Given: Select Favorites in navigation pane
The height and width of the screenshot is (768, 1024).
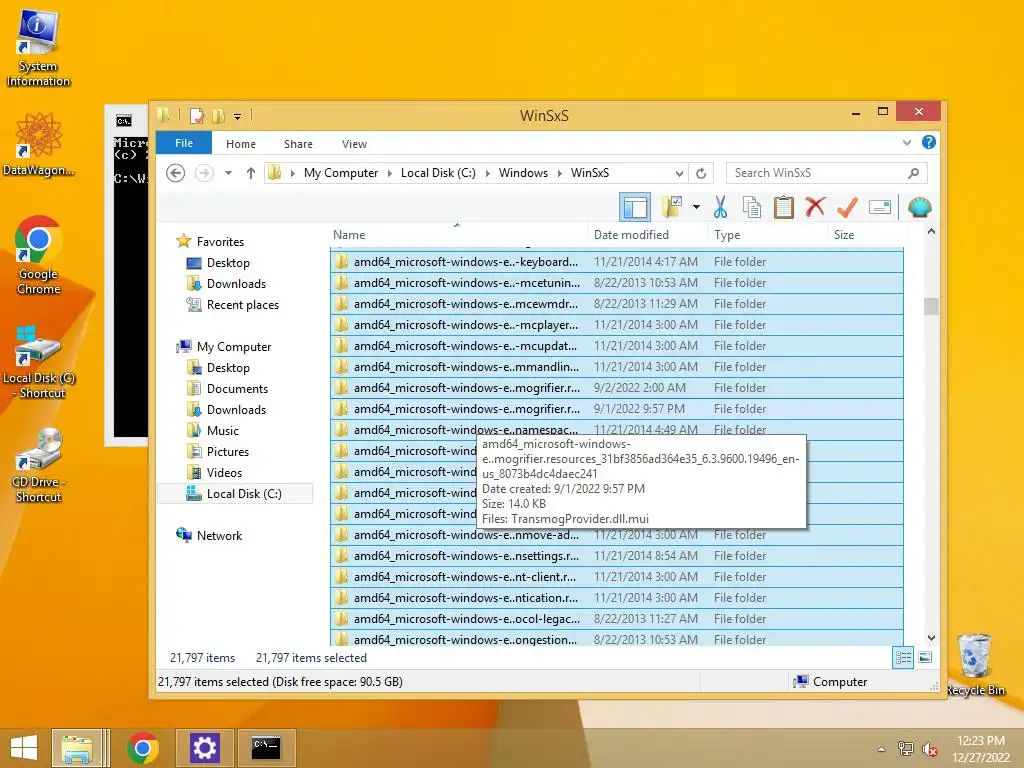Looking at the screenshot, I should [220, 242].
